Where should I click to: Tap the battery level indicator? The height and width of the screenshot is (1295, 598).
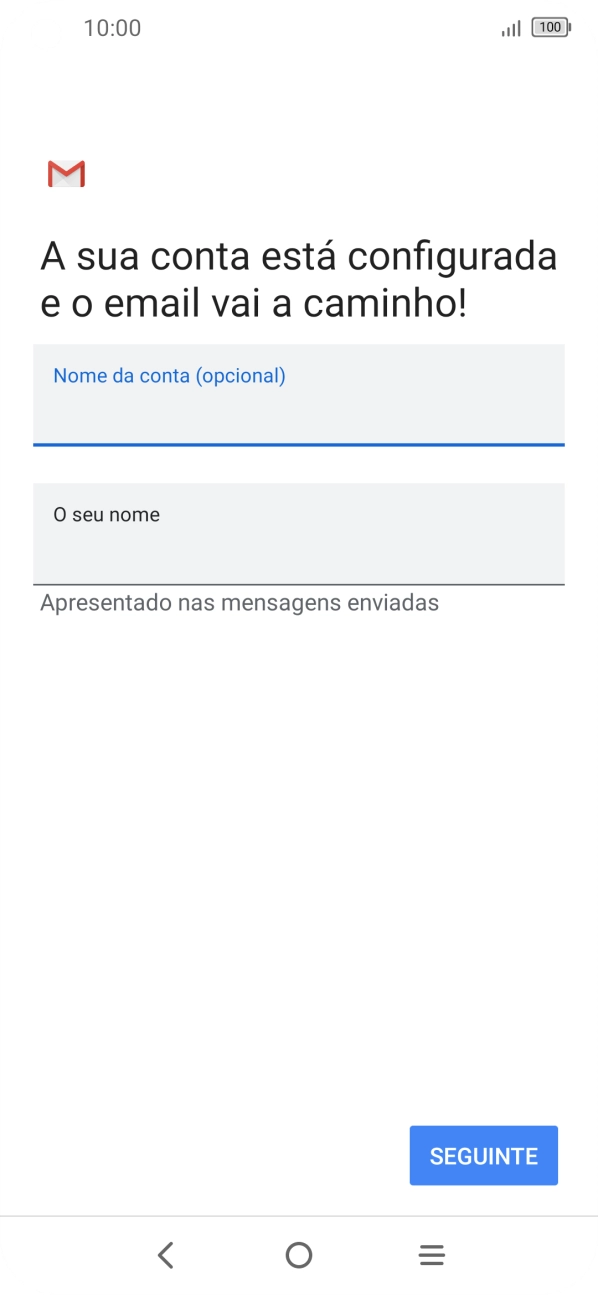551,28
